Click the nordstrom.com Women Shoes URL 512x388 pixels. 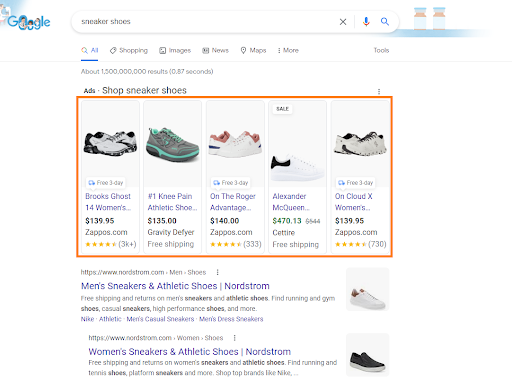[x=156, y=338]
